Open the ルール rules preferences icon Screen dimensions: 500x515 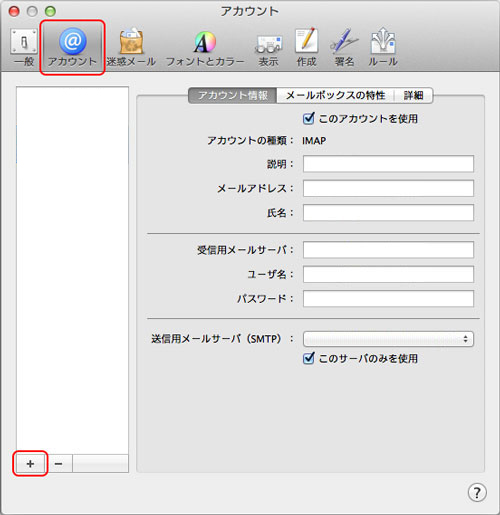point(383,47)
